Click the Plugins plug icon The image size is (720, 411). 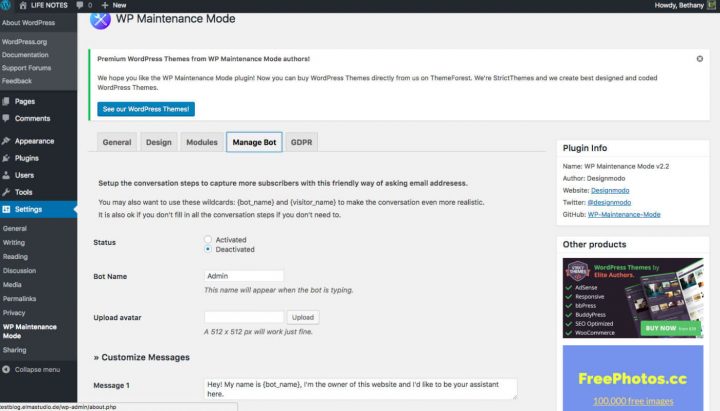6,158
